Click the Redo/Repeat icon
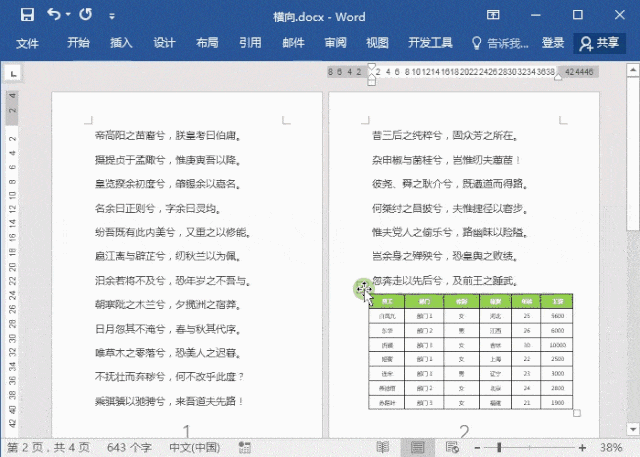This screenshot has height=457, width=640. point(85,15)
